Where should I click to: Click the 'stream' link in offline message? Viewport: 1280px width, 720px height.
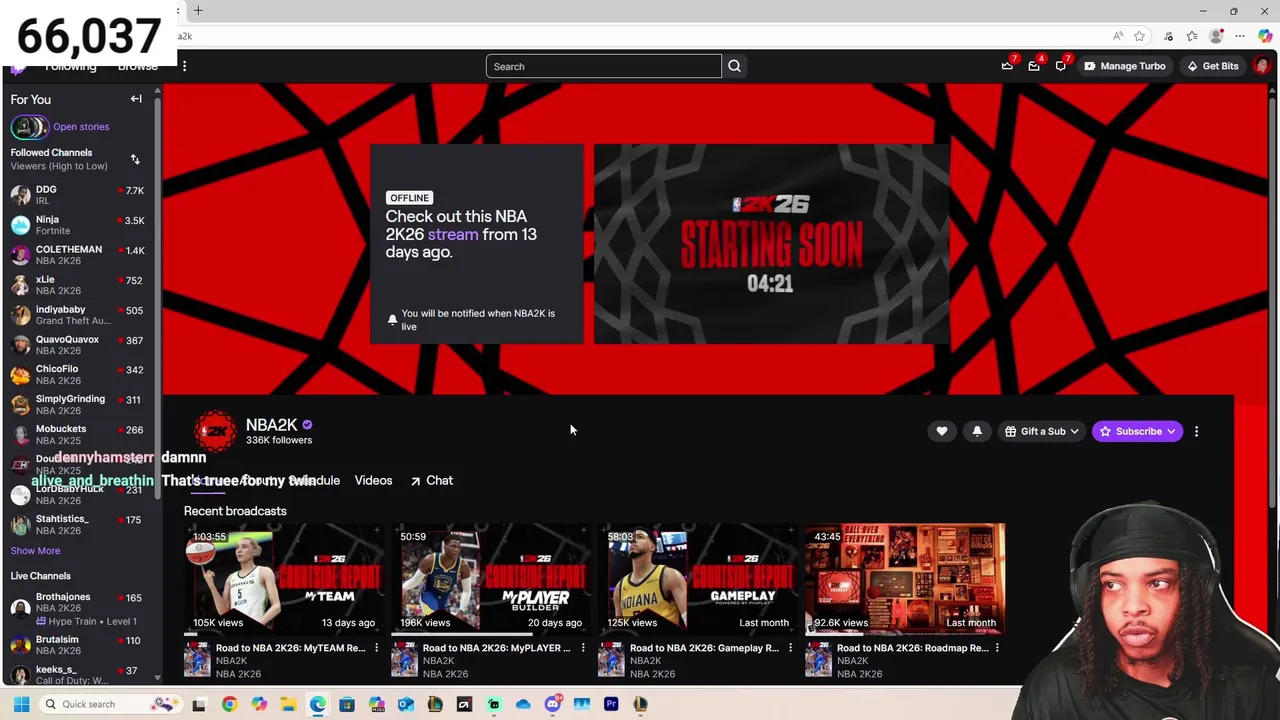tap(453, 234)
